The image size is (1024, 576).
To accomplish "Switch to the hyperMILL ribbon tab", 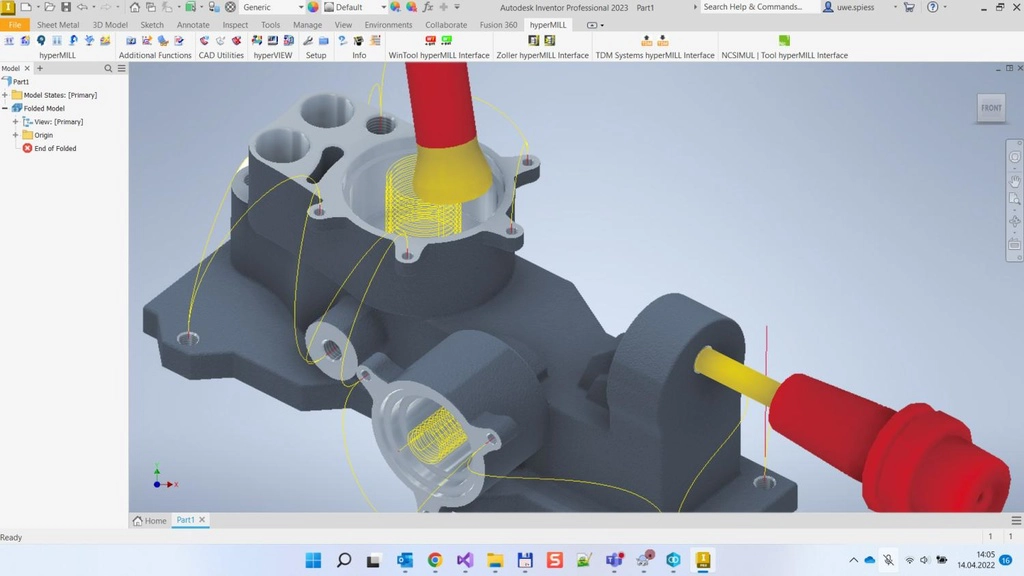I will [x=547, y=24].
